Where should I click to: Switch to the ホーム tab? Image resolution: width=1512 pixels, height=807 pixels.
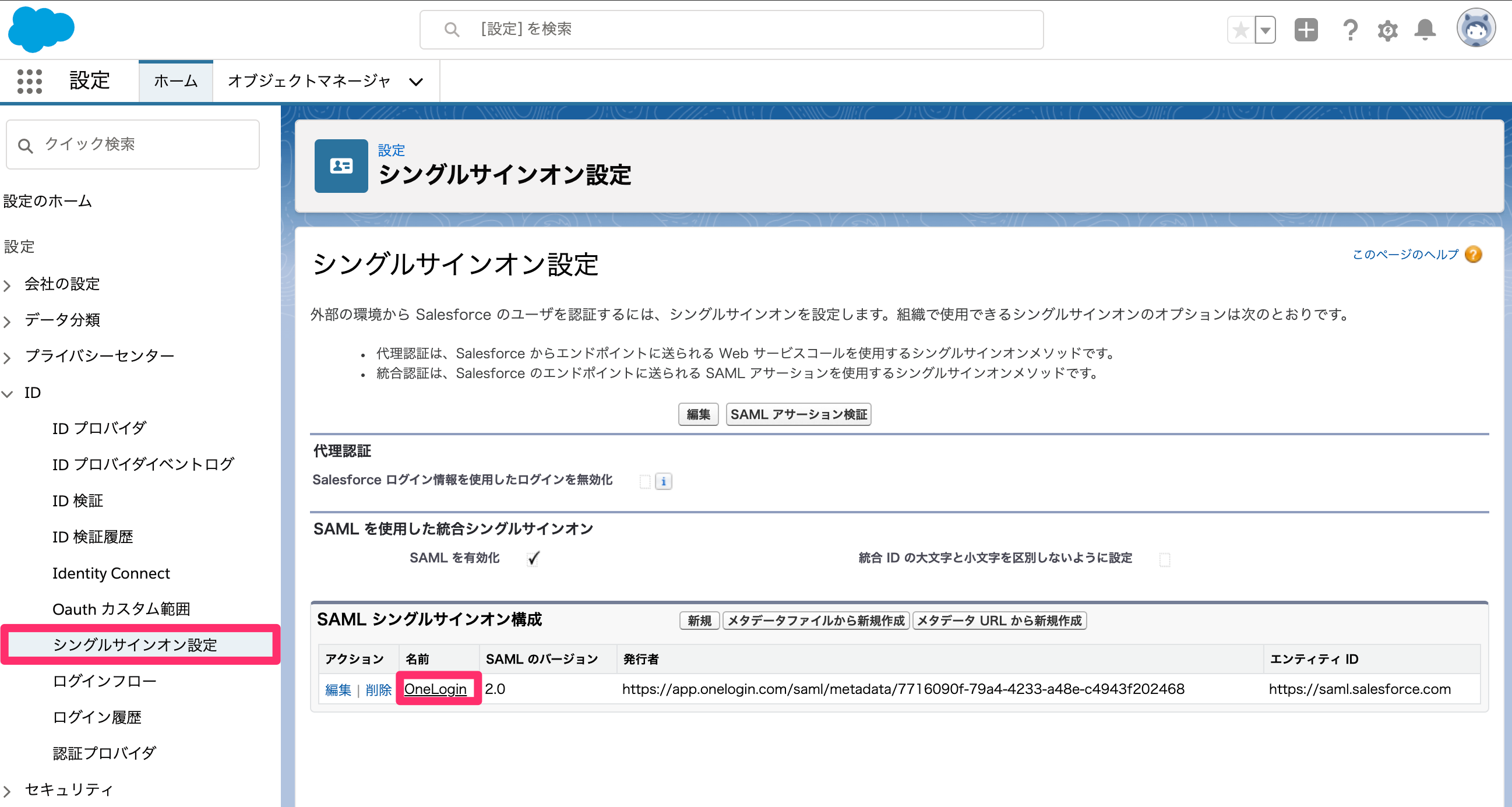click(175, 81)
